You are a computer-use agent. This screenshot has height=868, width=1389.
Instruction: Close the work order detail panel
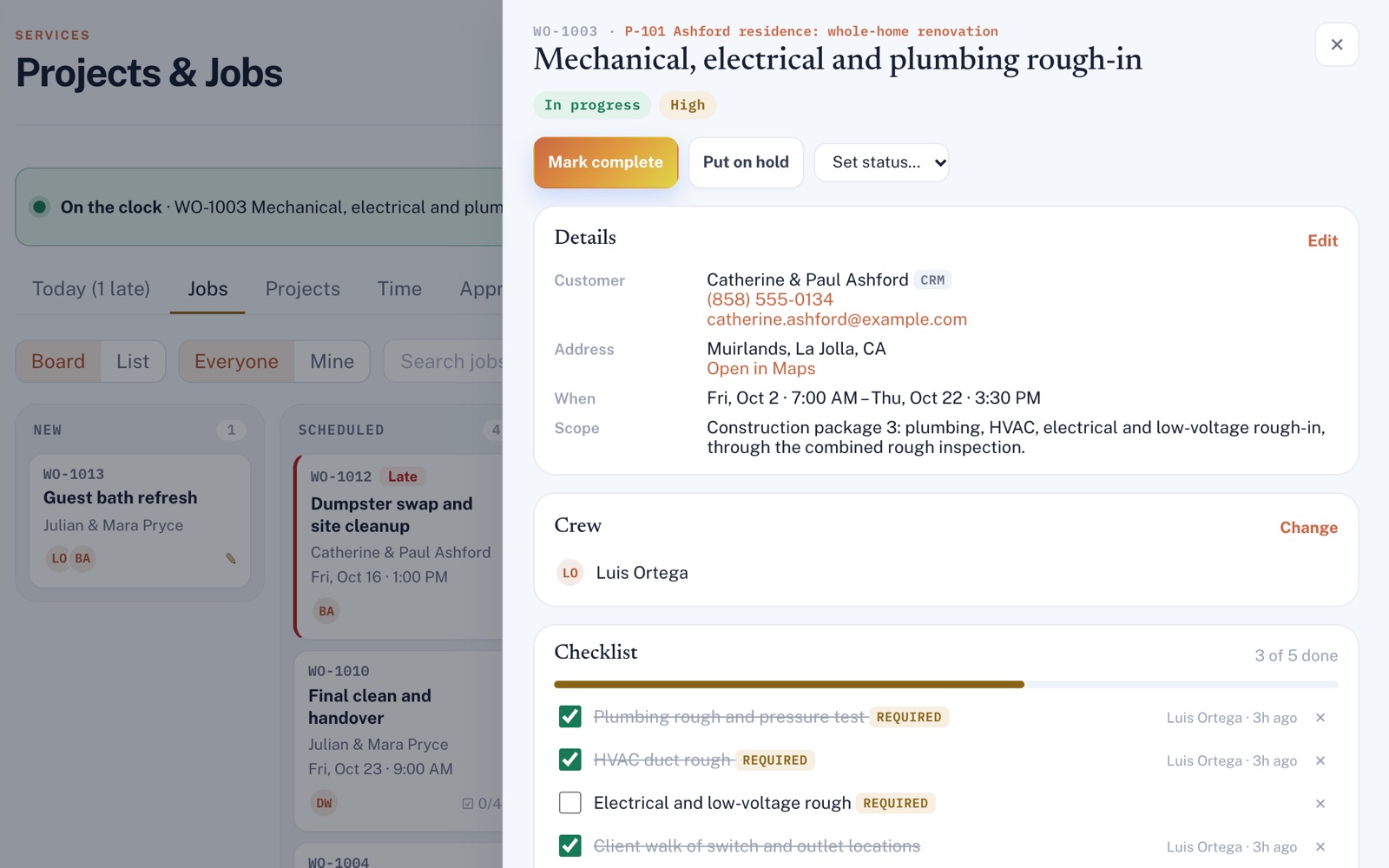[x=1337, y=44]
